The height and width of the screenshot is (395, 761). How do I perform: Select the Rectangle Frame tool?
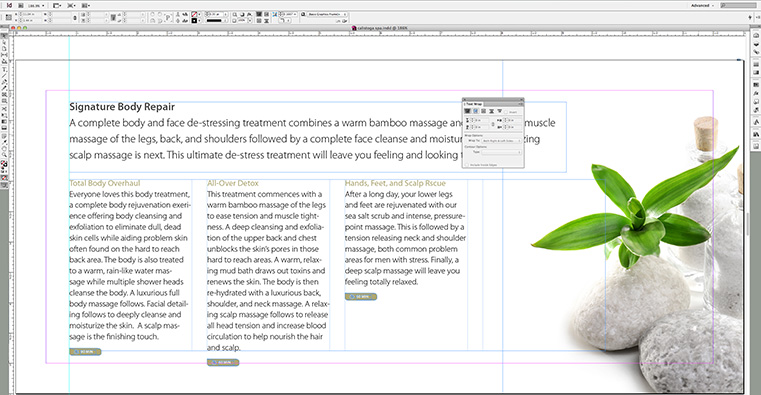[x=4, y=95]
